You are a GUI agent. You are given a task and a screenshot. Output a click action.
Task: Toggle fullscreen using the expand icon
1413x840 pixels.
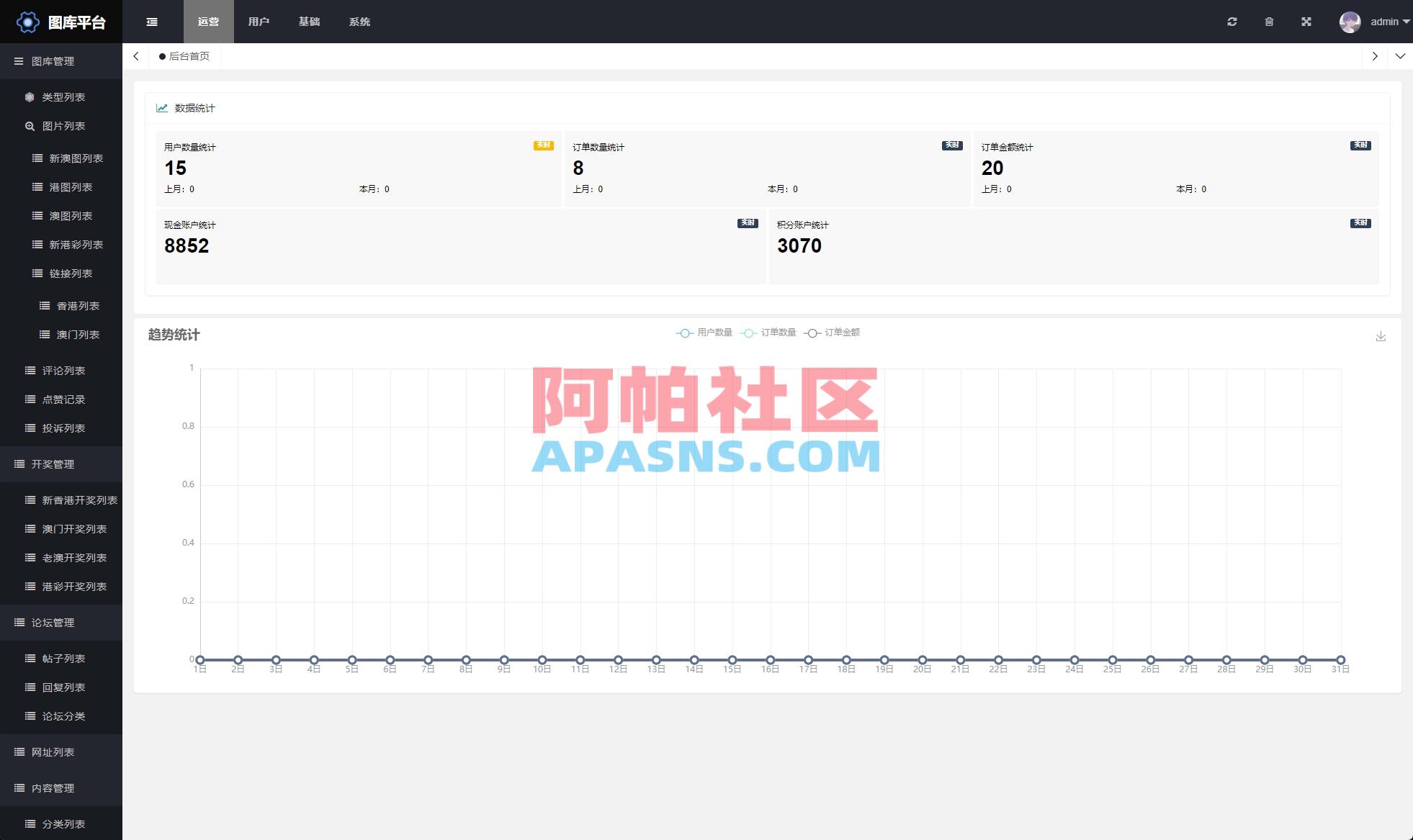click(x=1306, y=22)
